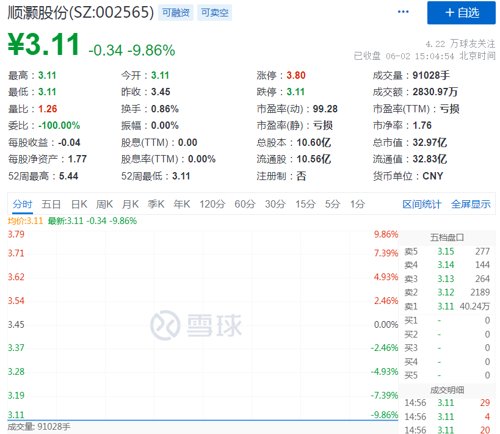This screenshot has width=500, height=434.
Task: Choose the 30分 interval
Action: tap(275, 204)
